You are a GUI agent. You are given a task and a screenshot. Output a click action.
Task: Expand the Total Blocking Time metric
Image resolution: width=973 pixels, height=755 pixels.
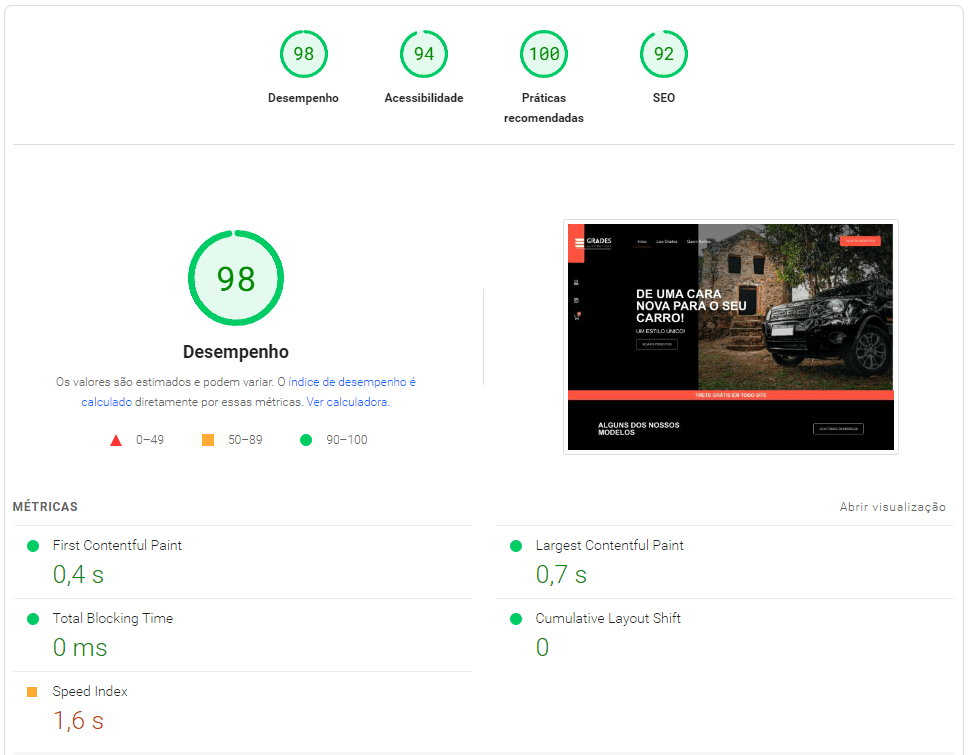point(113,619)
